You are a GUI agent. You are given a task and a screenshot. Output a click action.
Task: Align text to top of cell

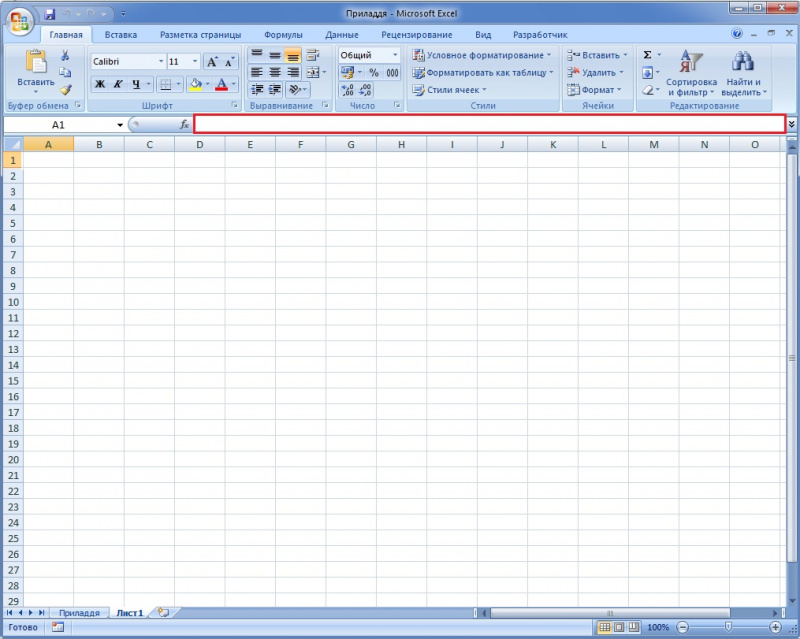click(x=257, y=55)
